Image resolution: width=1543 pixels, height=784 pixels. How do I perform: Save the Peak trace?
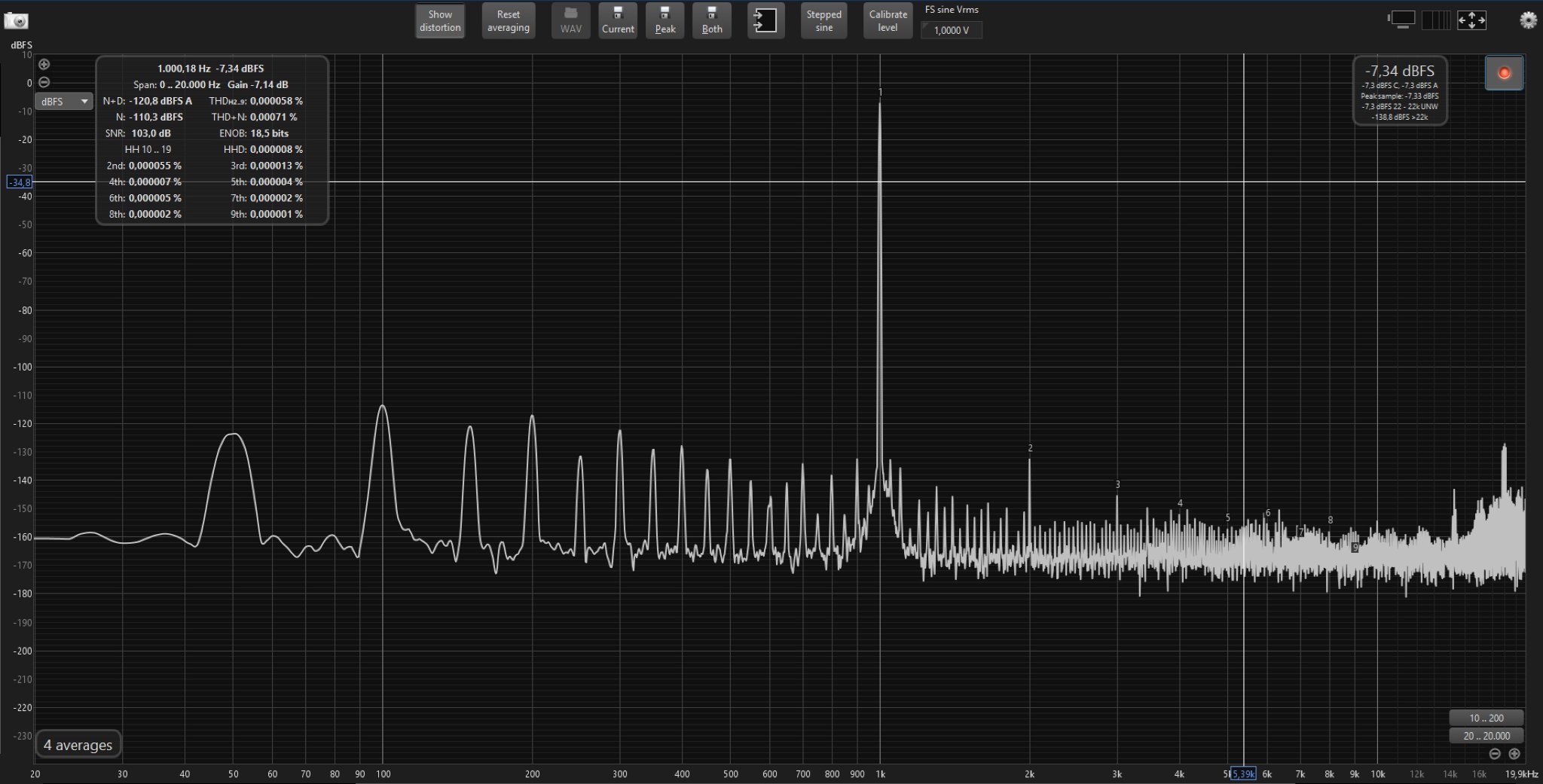pyautogui.click(x=665, y=21)
